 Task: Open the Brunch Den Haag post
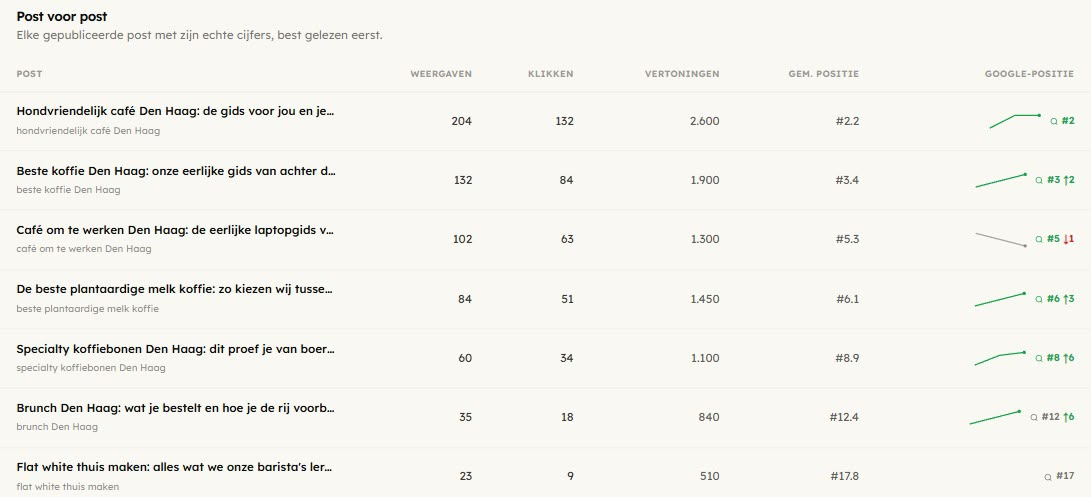175,408
